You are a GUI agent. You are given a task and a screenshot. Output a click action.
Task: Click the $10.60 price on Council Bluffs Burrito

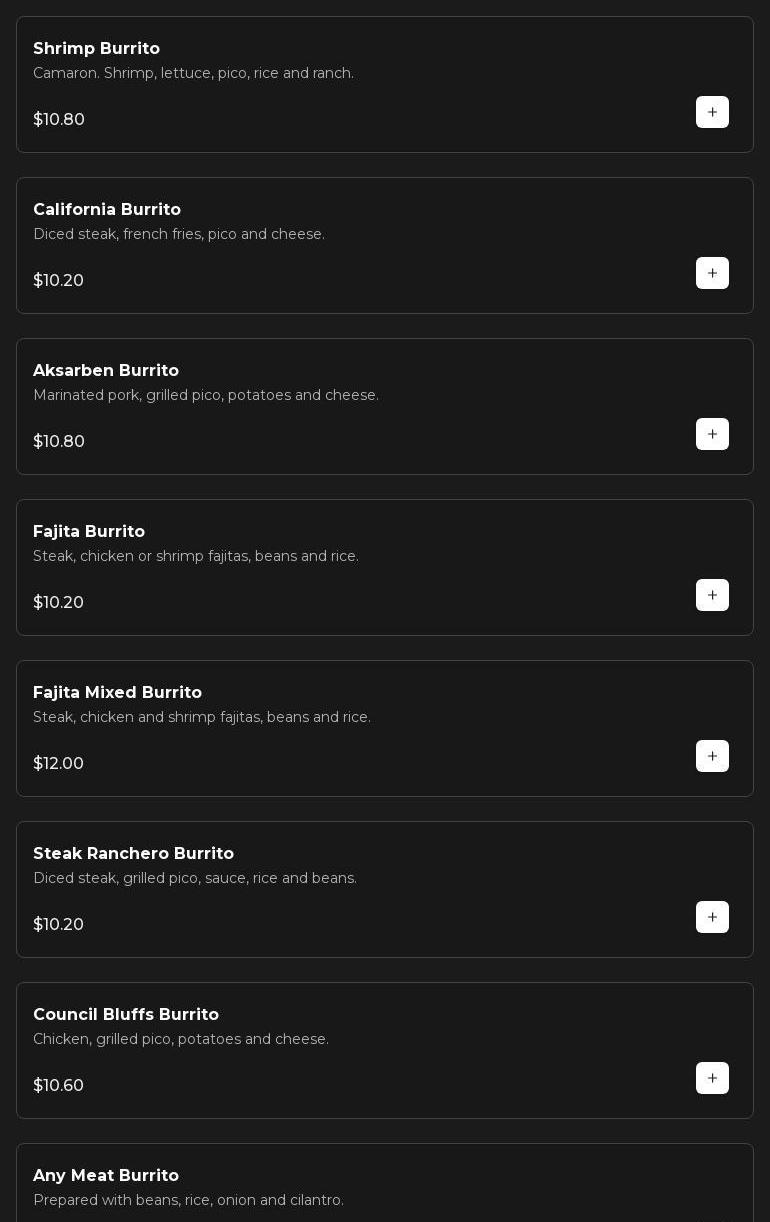click(58, 1086)
